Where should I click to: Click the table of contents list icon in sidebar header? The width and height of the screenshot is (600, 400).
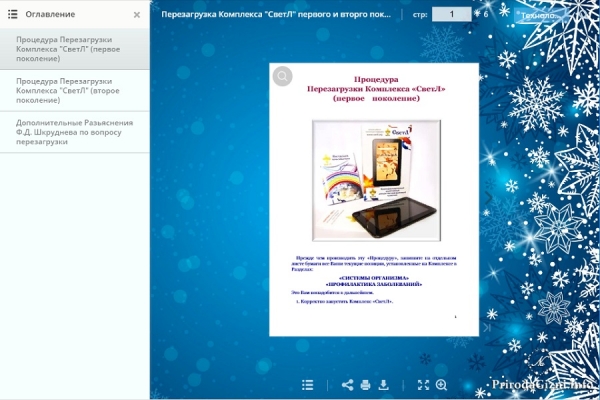coord(13,14)
